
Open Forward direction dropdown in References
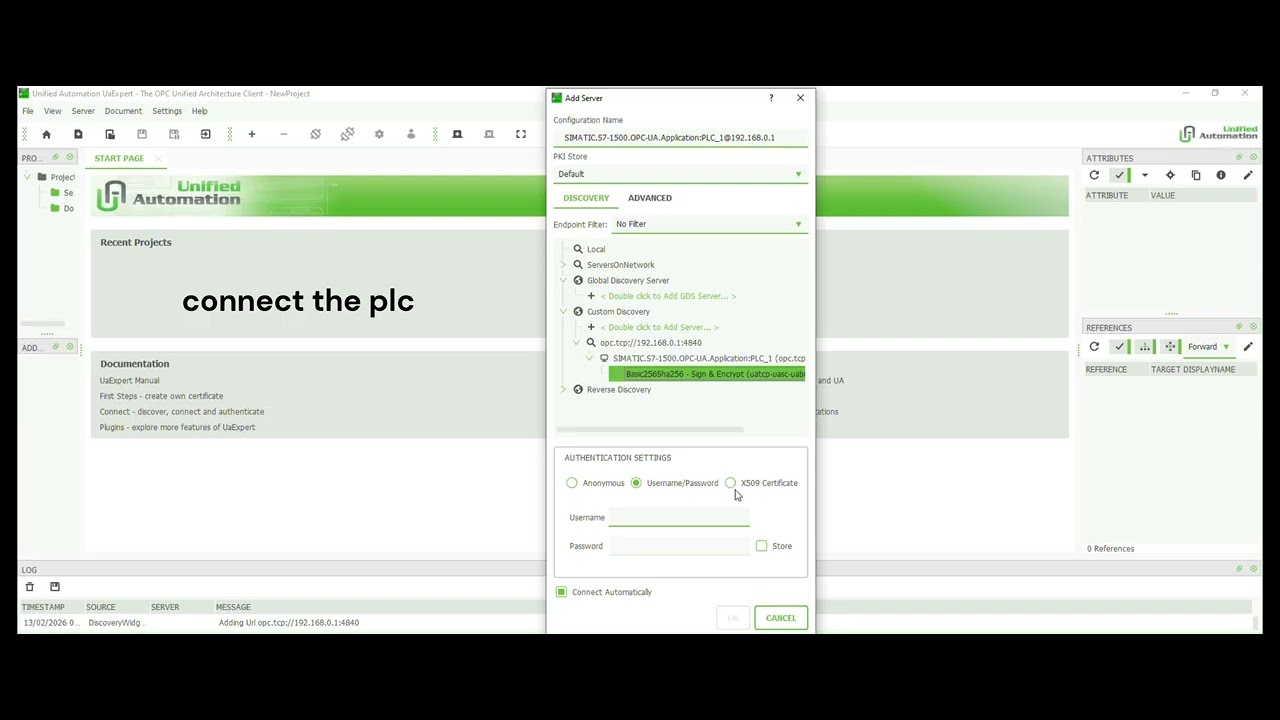tap(1209, 347)
